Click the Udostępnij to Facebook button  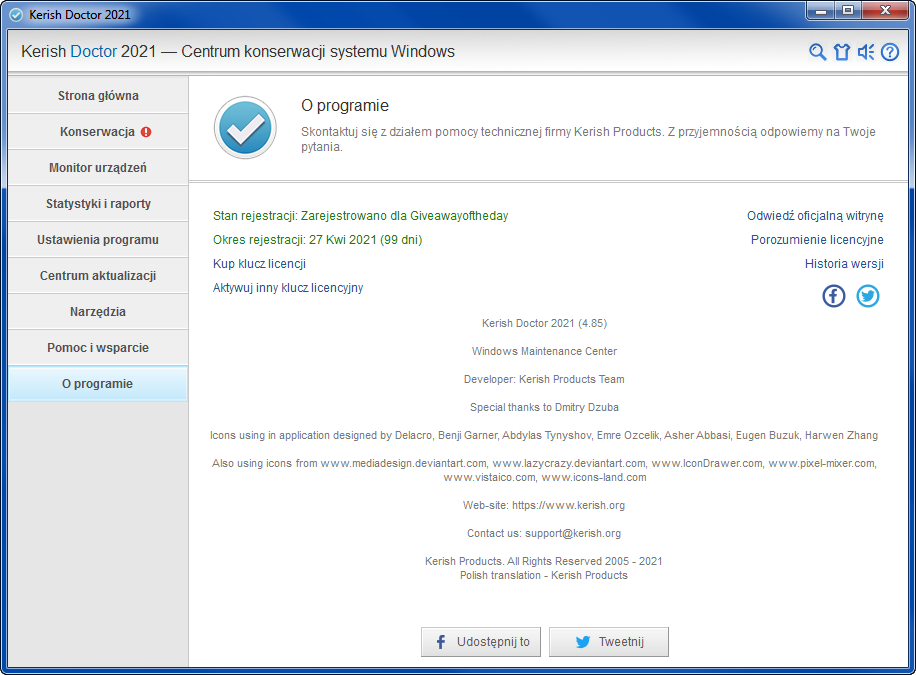pyautogui.click(x=481, y=642)
